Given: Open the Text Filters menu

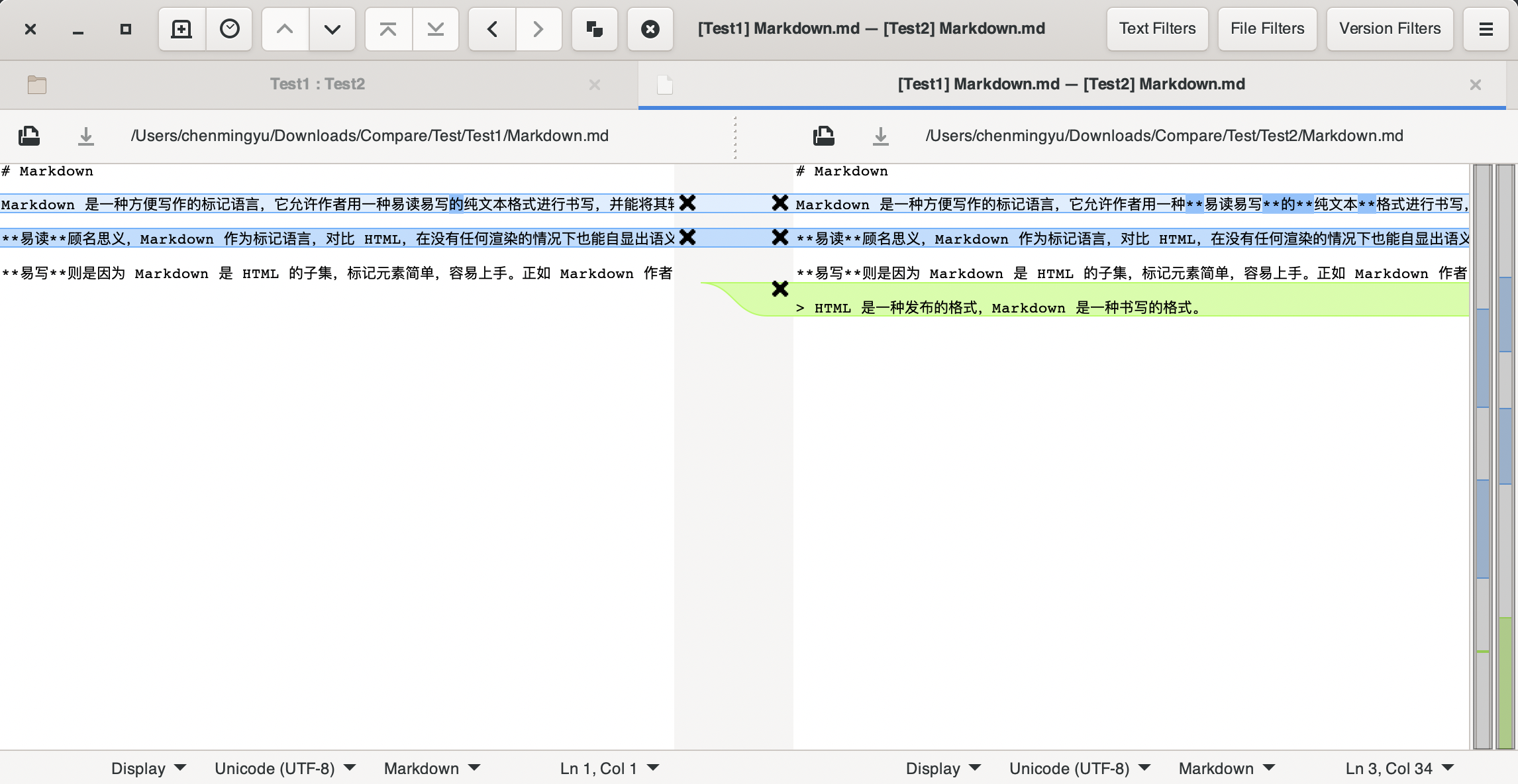Looking at the screenshot, I should click(x=1158, y=29).
